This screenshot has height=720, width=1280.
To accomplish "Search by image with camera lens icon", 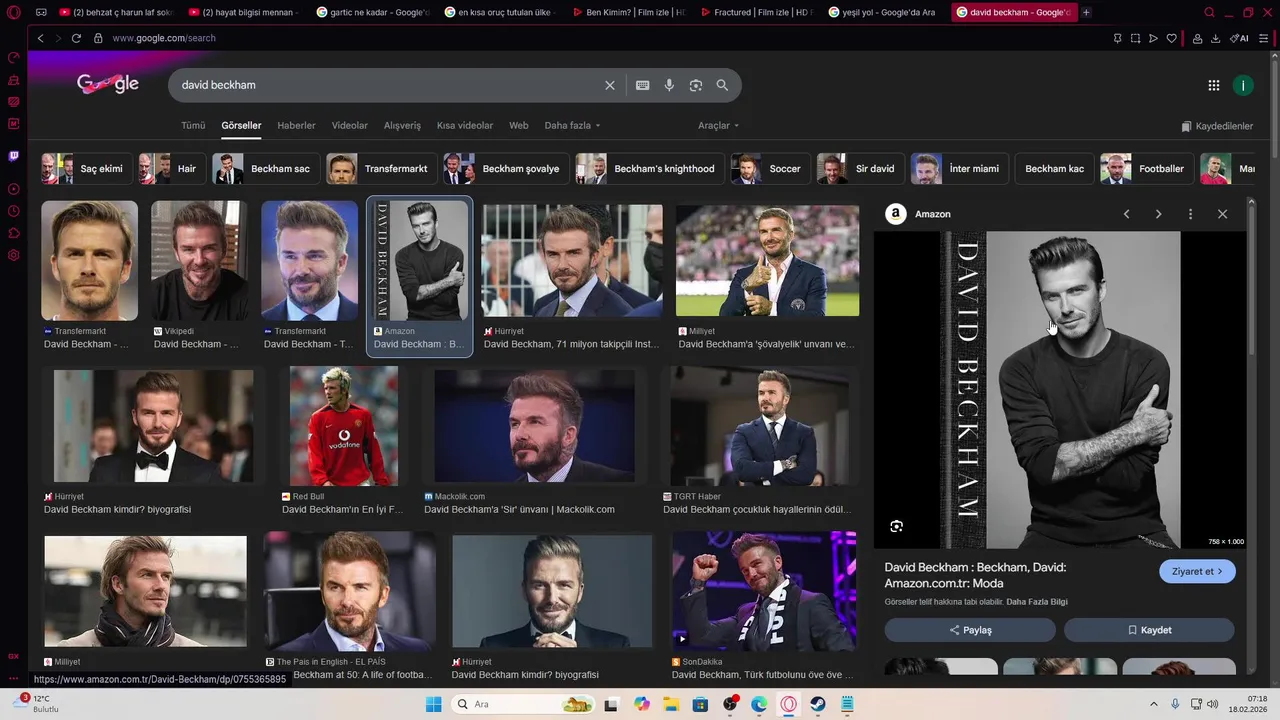I will pos(696,85).
